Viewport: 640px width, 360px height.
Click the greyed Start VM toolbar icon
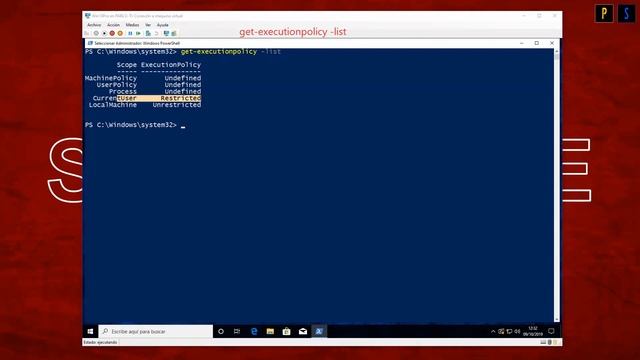[96, 33]
